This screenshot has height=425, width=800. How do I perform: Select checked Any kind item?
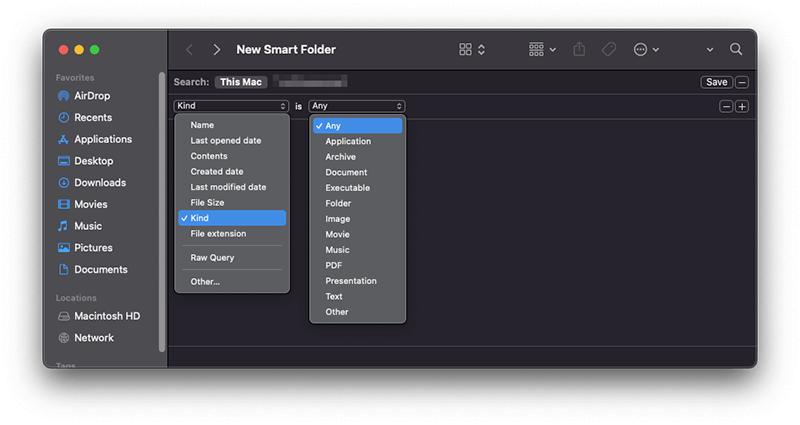coord(358,126)
